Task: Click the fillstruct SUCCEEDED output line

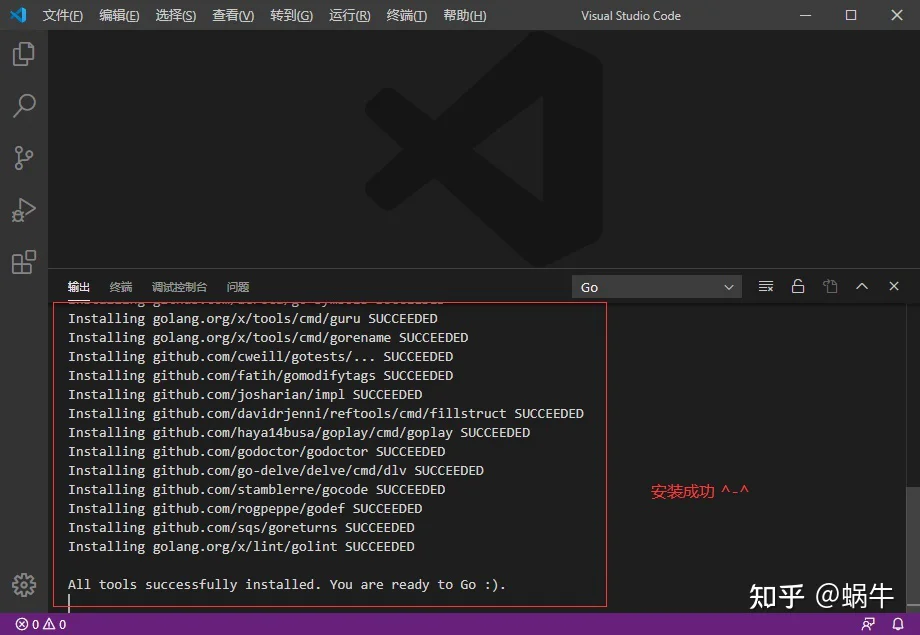Action: pyautogui.click(x=326, y=413)
